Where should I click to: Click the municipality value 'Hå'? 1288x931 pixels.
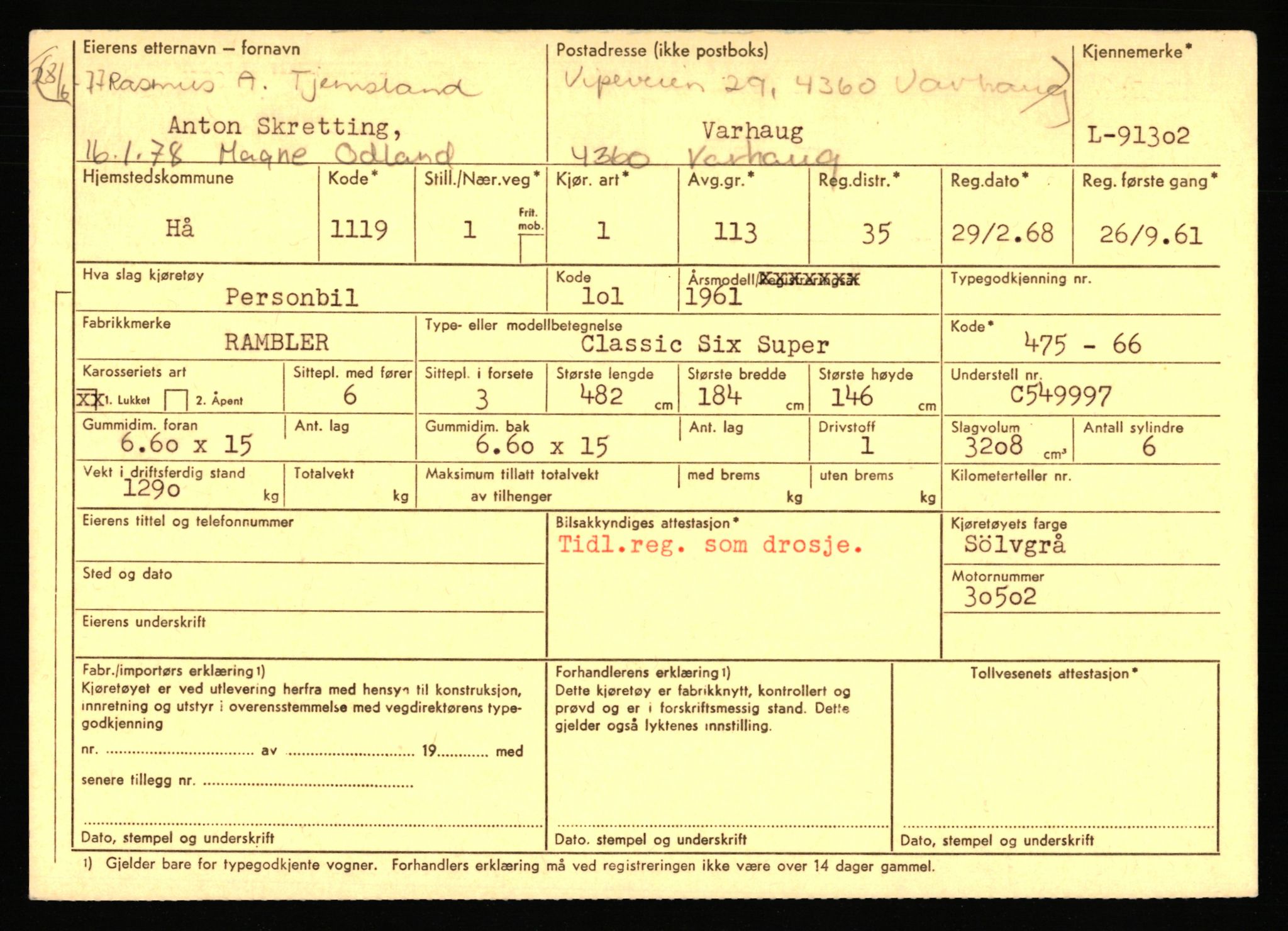pos(180,227)
